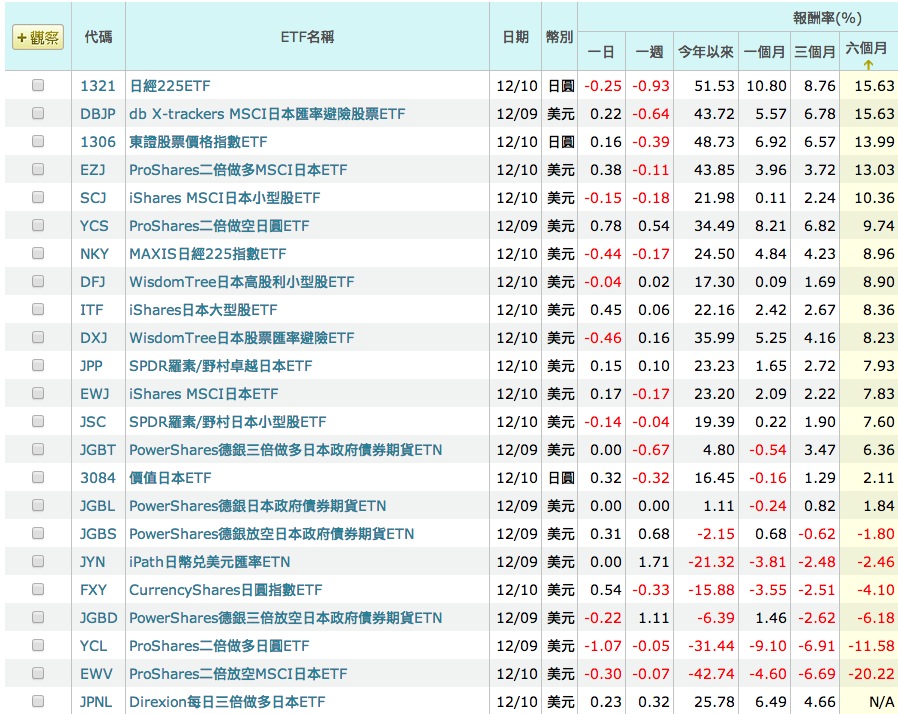
Task: Open CurrencyShares日圓指數ETF link
Action: point(226,590)
